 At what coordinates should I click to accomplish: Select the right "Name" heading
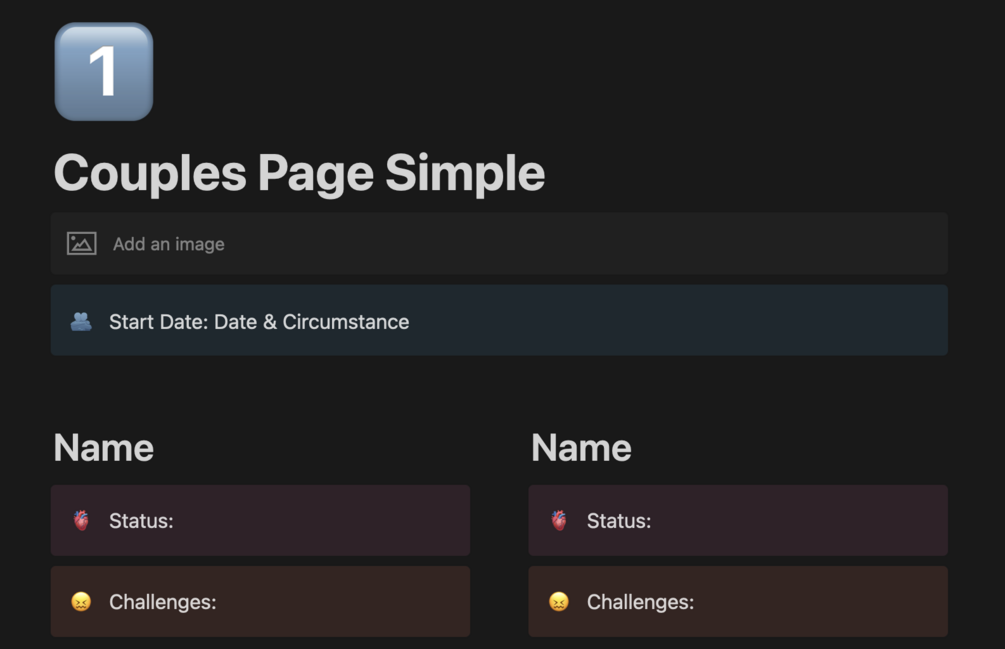[x=581, y=448]
